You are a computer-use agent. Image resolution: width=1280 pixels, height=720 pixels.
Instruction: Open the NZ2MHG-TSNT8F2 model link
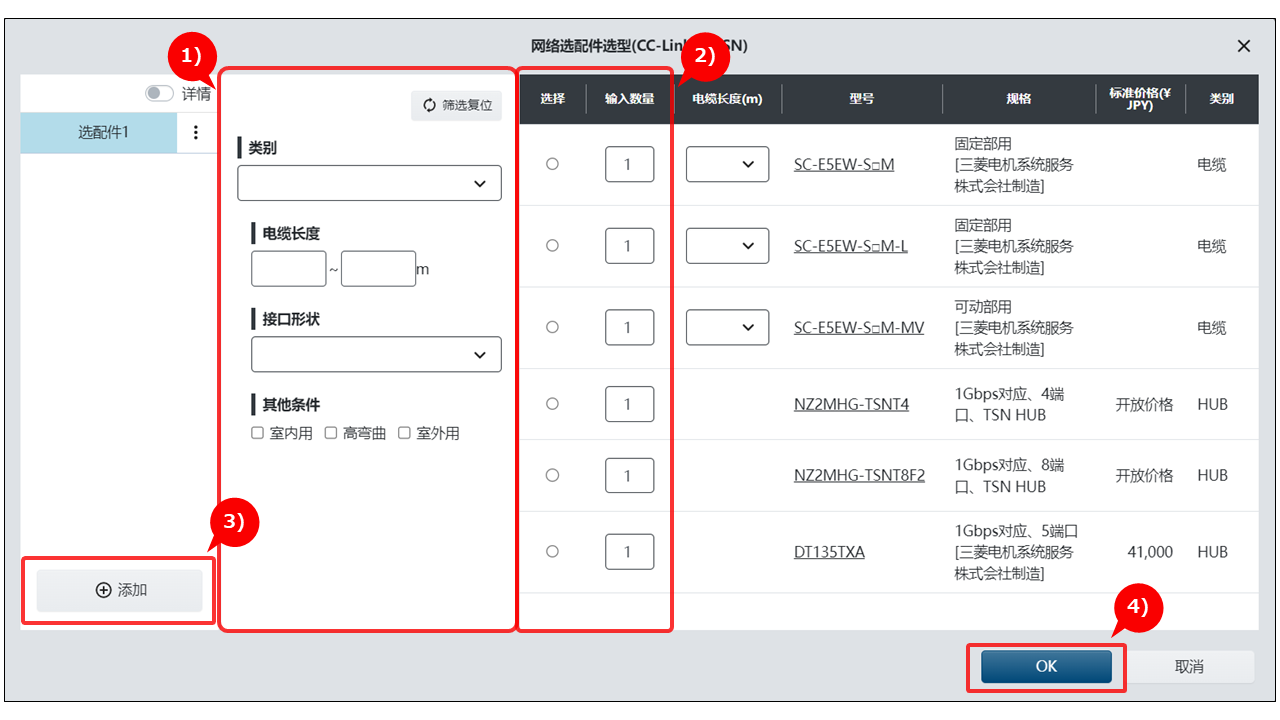coord(859,476)
